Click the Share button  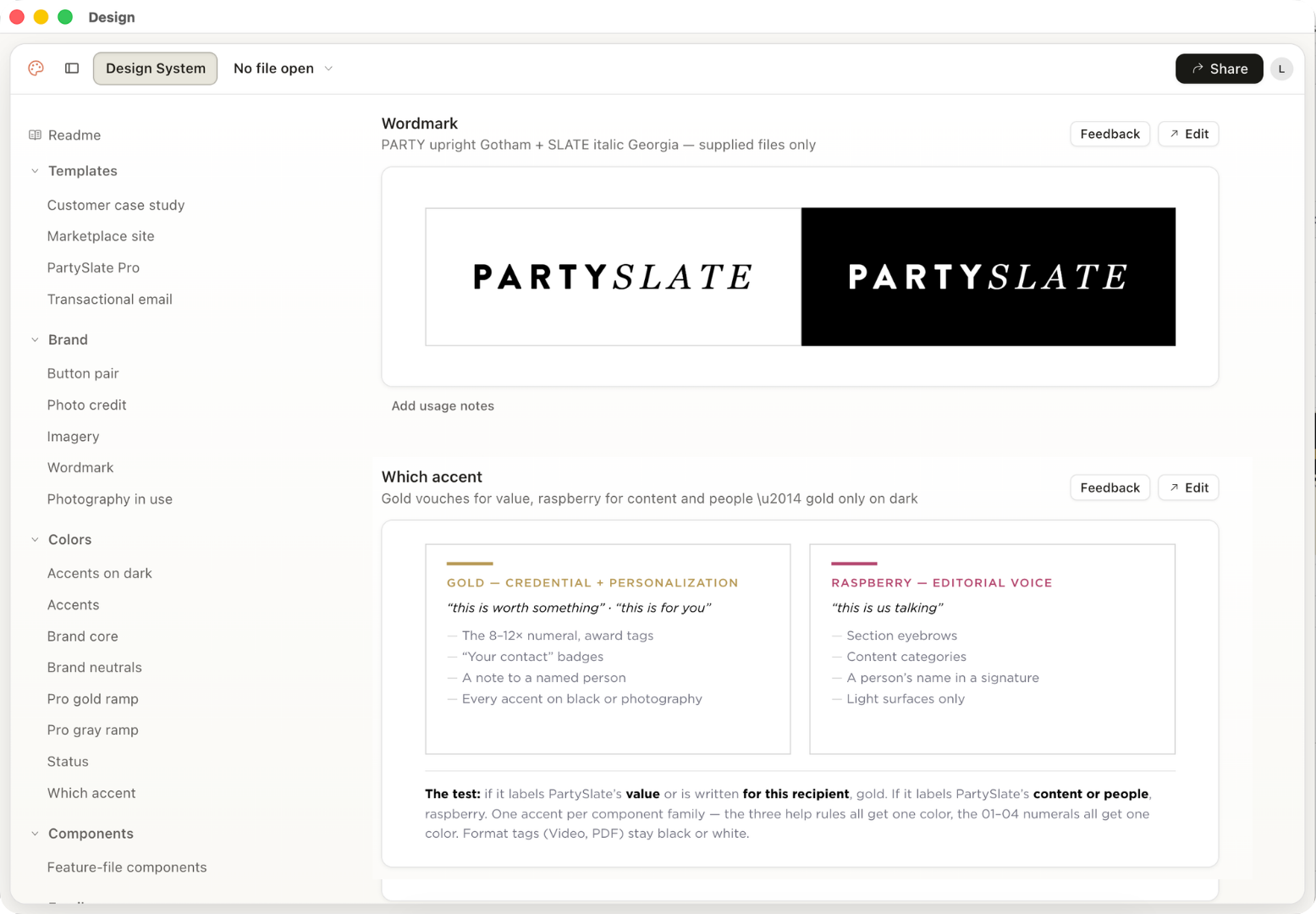[x=1219, y=69]
